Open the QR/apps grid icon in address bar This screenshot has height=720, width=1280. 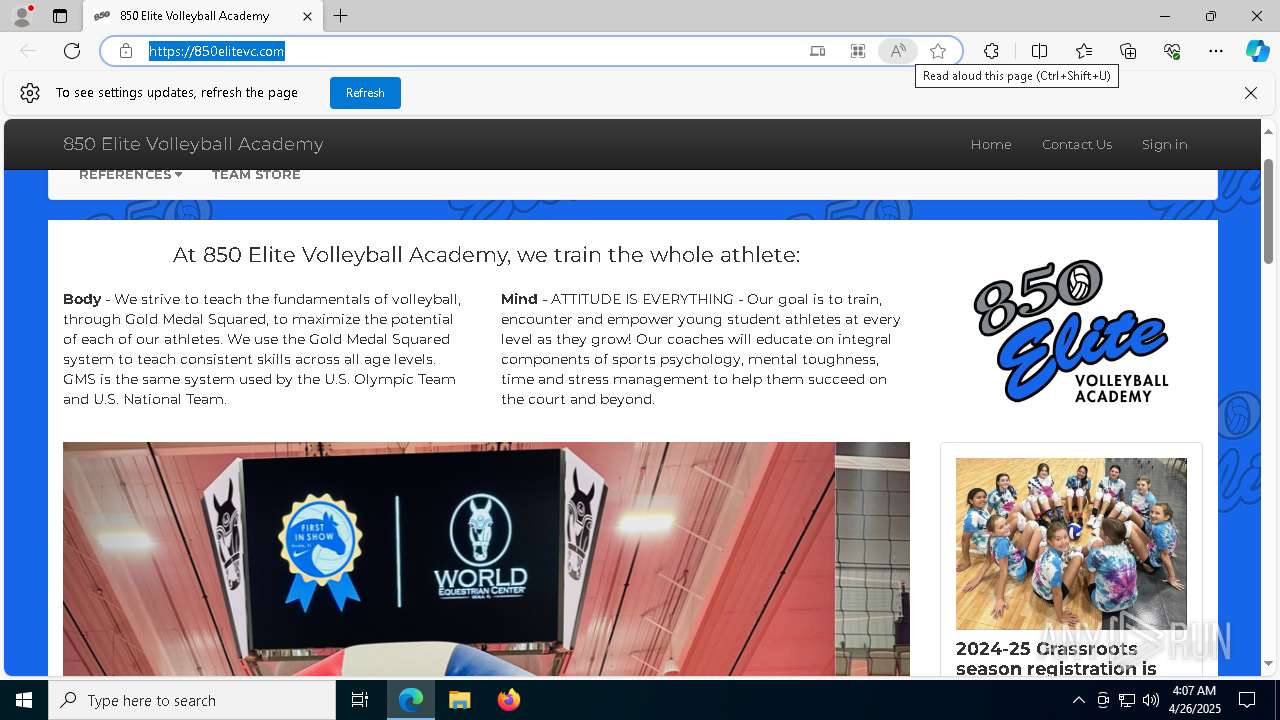[858, 51]
